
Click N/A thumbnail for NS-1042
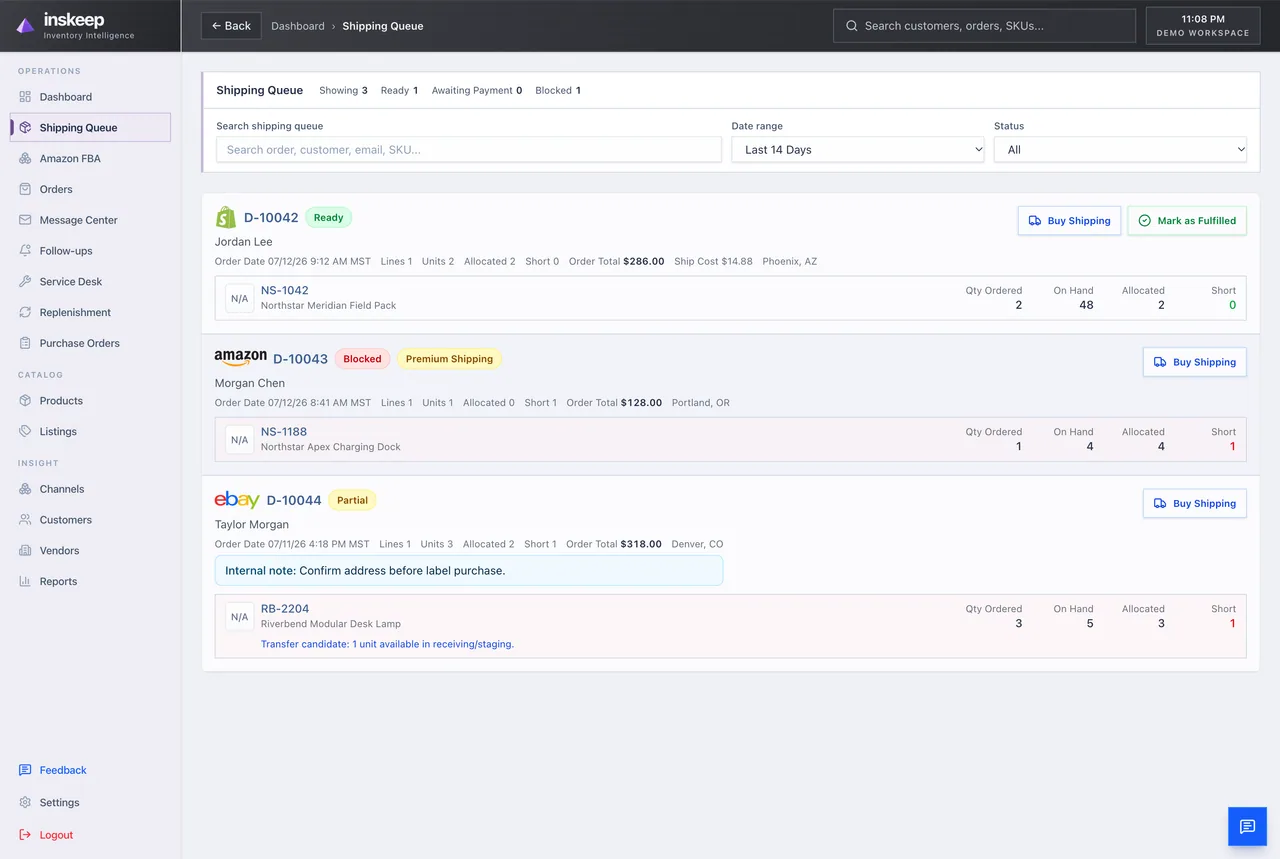coord(239,298)
